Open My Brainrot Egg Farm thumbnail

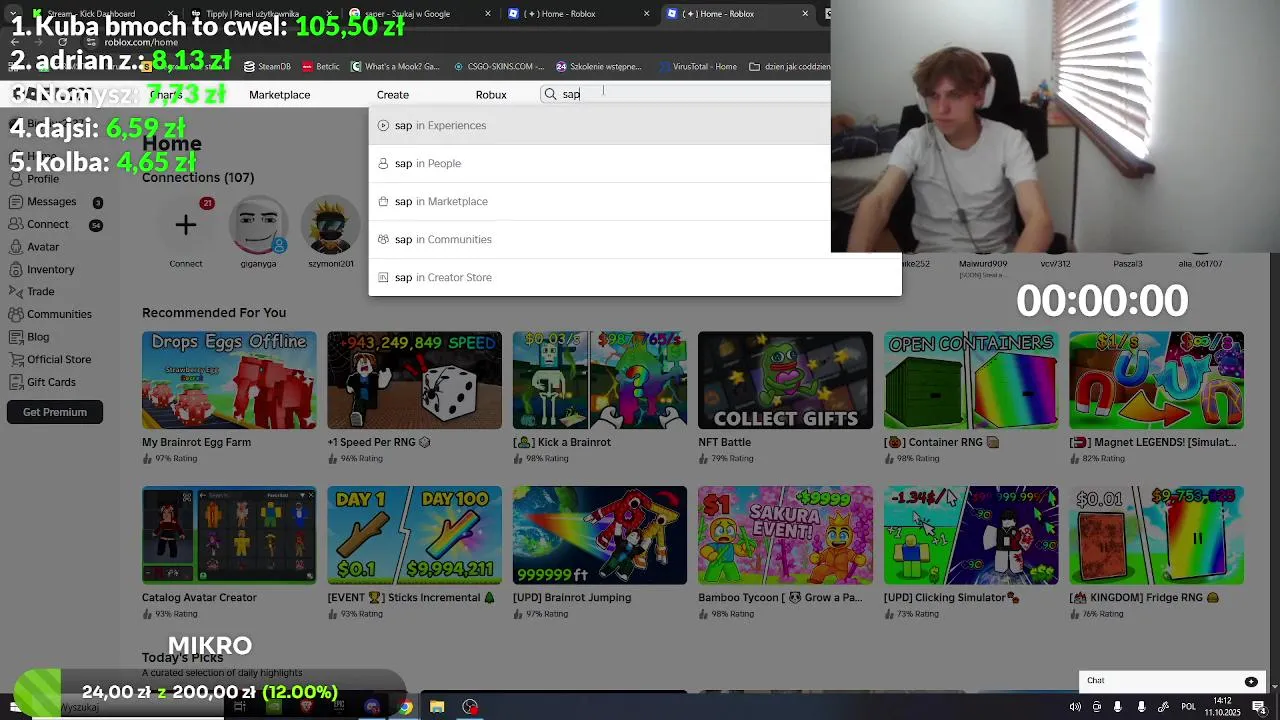pyautogui.click(x=229, y=380)
